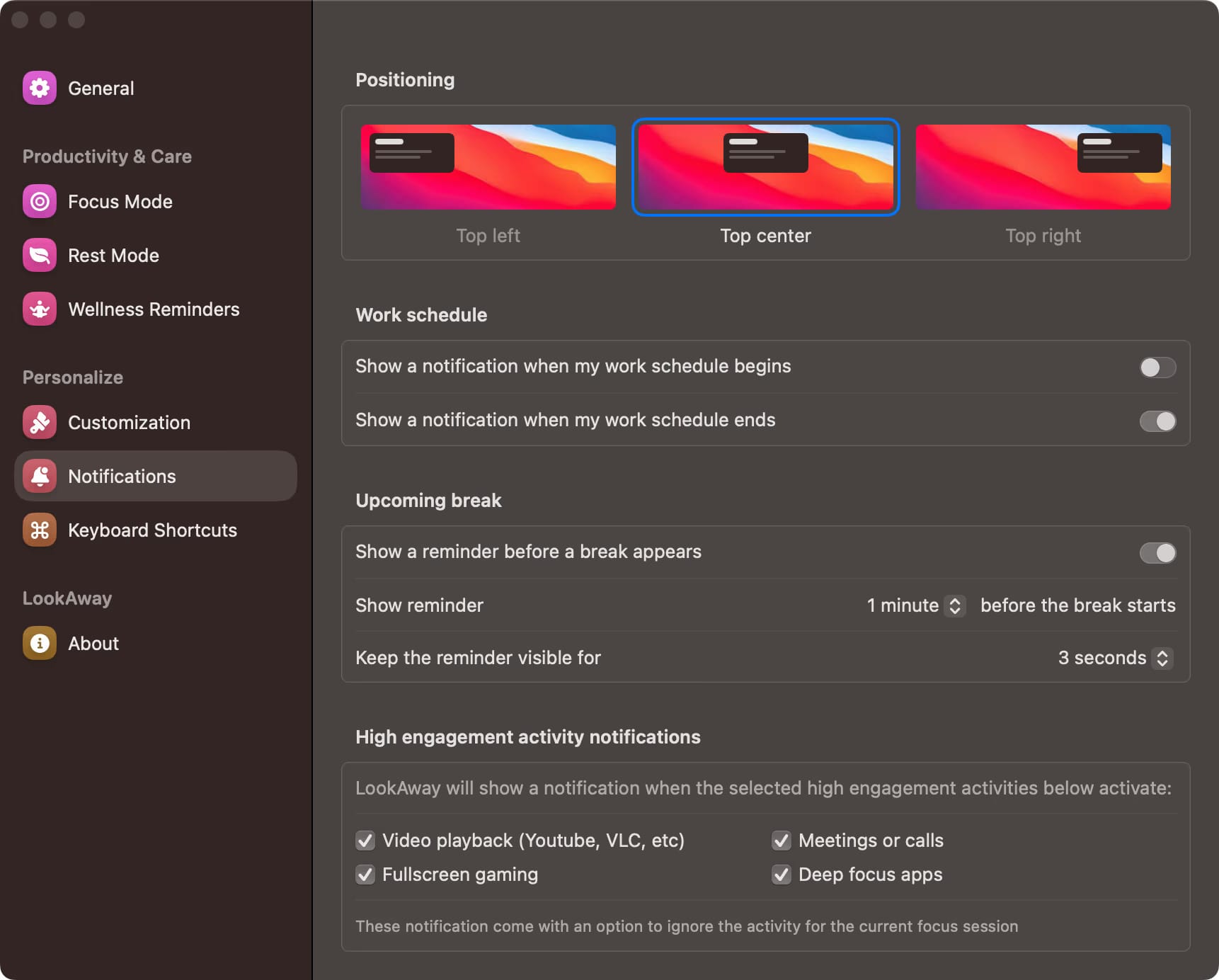Open Customization using its paintbrush icon
The width and height of the screenshot is (1219, 980).
point(40,423)
